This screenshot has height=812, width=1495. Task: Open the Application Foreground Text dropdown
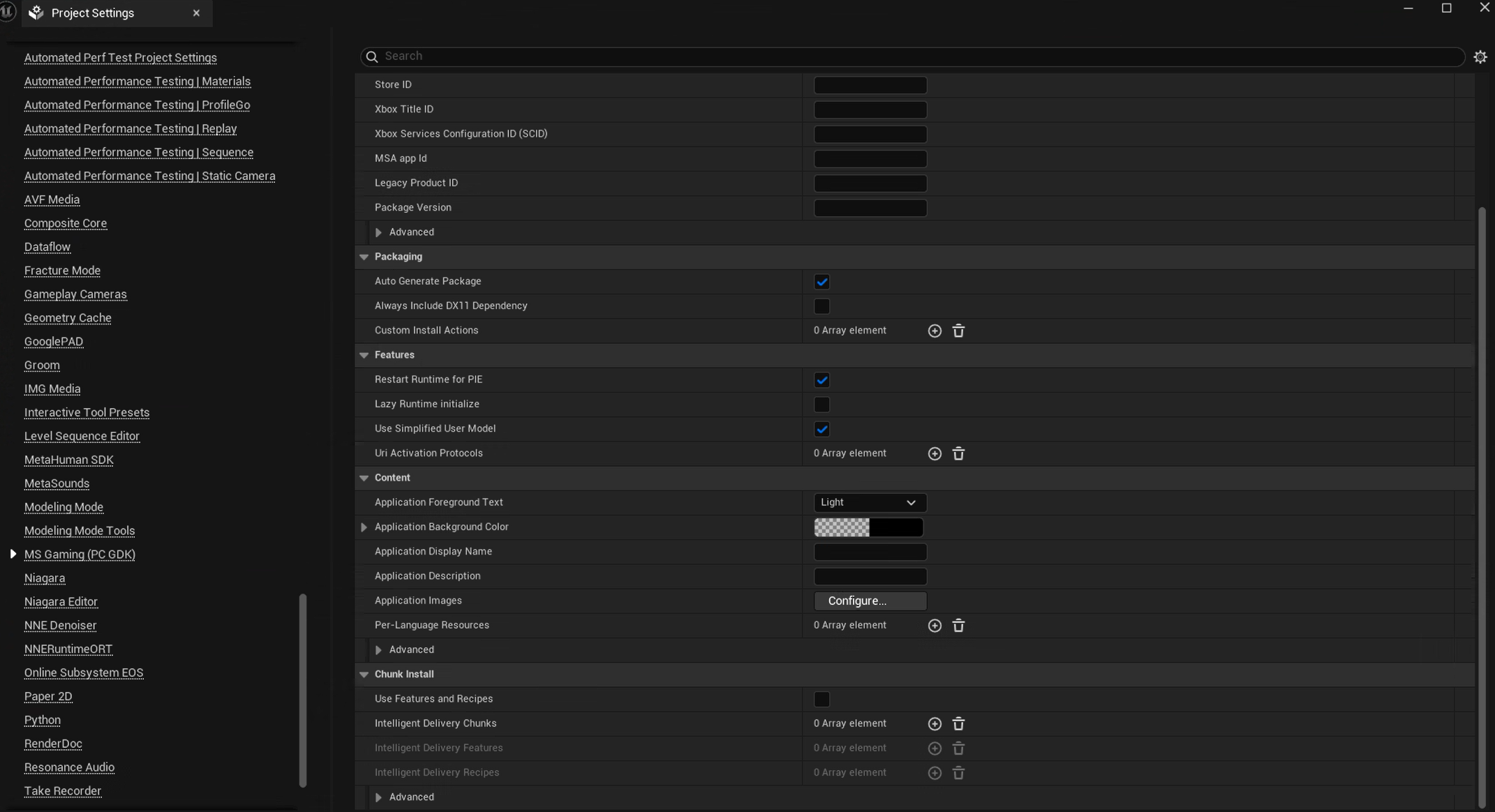pos(870,502)
